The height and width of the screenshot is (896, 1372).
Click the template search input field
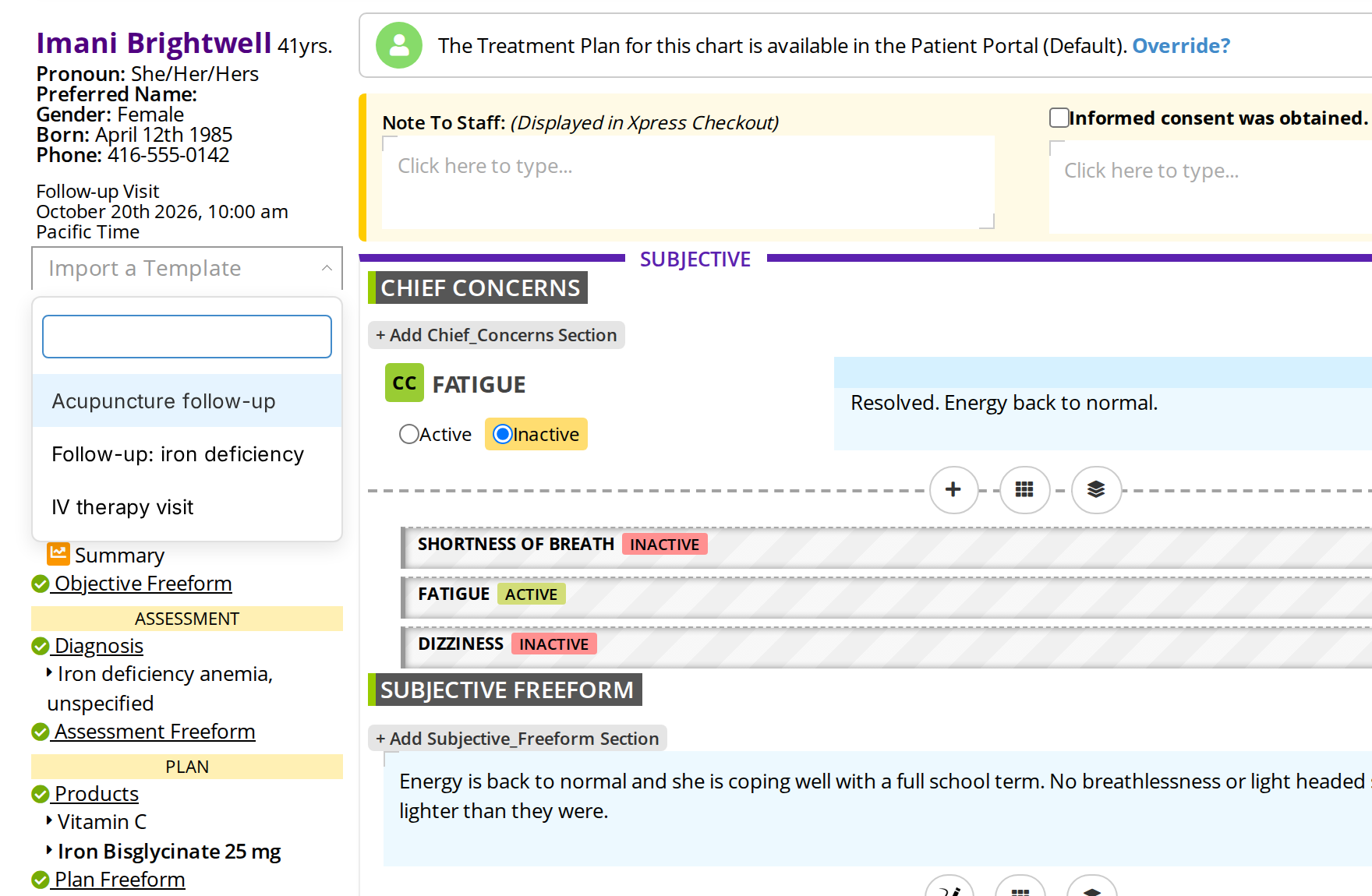click(x=187, y=337)
